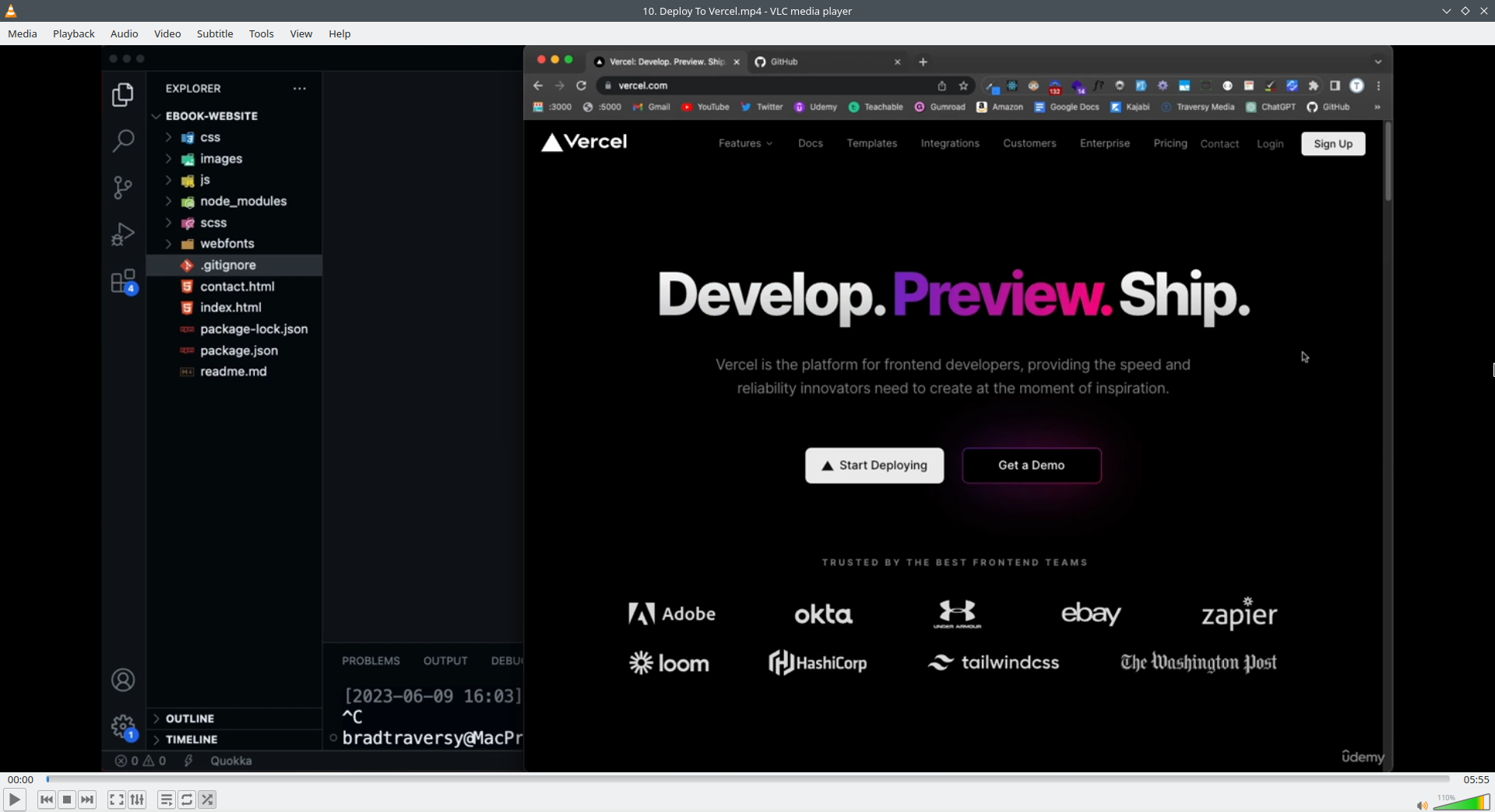Screen dimensions: 1495x812
Task: Toggle shuffle (random) playback
Action: [207, 800]
